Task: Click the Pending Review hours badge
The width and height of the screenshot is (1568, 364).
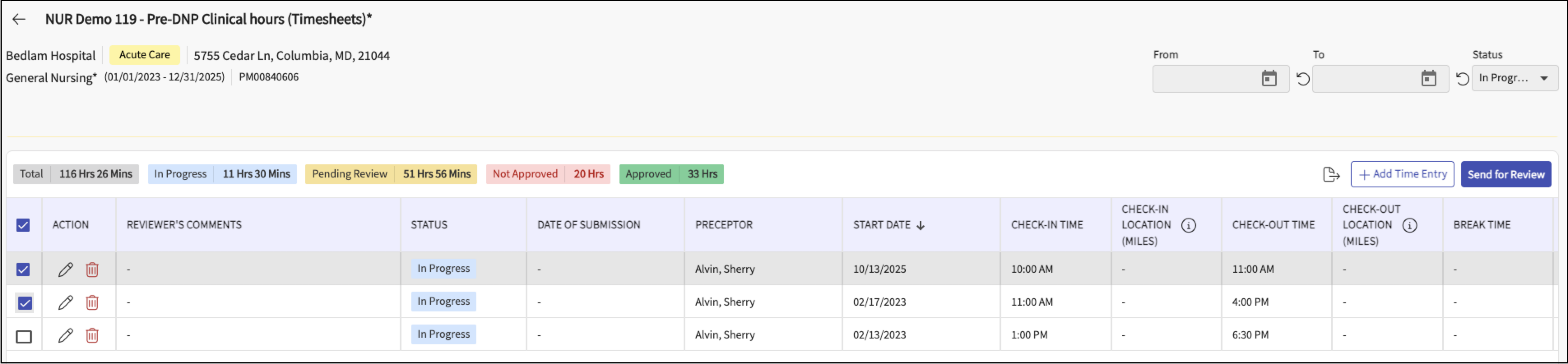Action: point(391,174)
